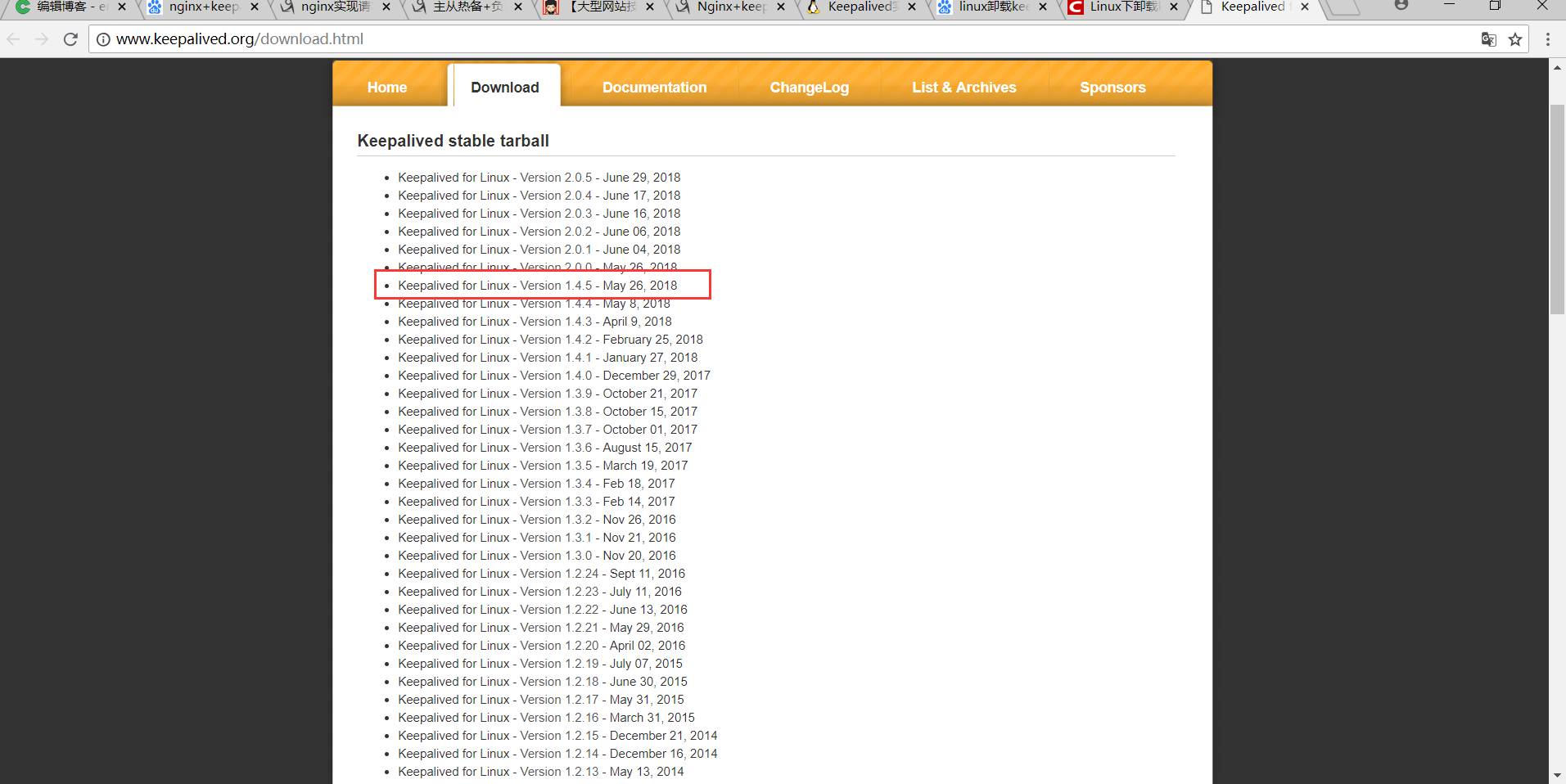Open the Documentation navigation item
Image resolution: width=1566 pixels, height=784 pixels.
click(654, 88)
